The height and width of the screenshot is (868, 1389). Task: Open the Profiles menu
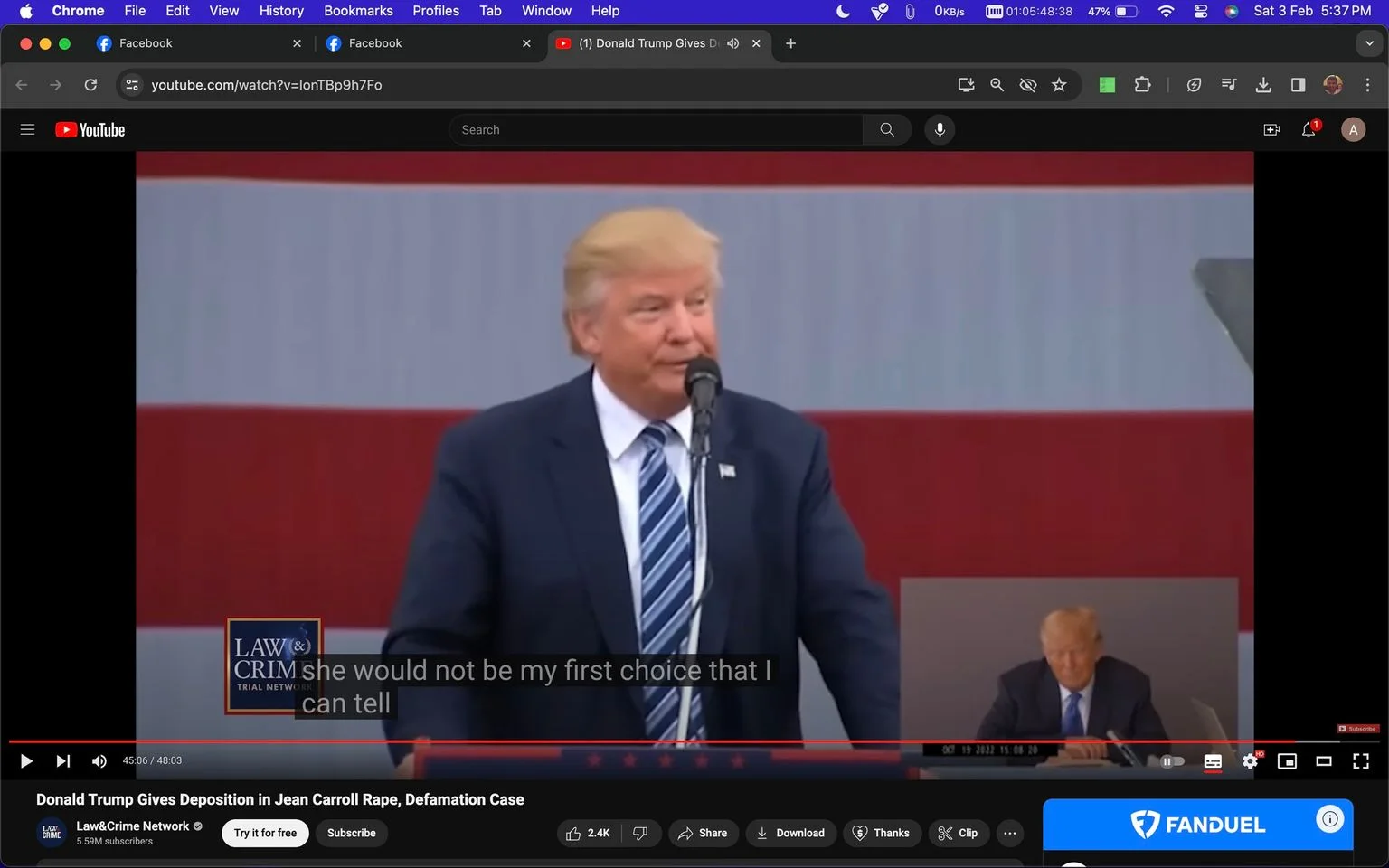(436, 11)
